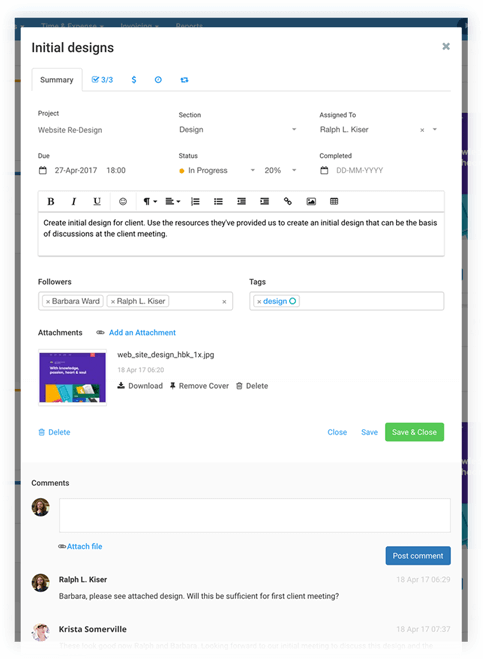This screenshot has height=659, width=483.
Task: Insert emoji via the smiley icon
Action: point(123,202)
